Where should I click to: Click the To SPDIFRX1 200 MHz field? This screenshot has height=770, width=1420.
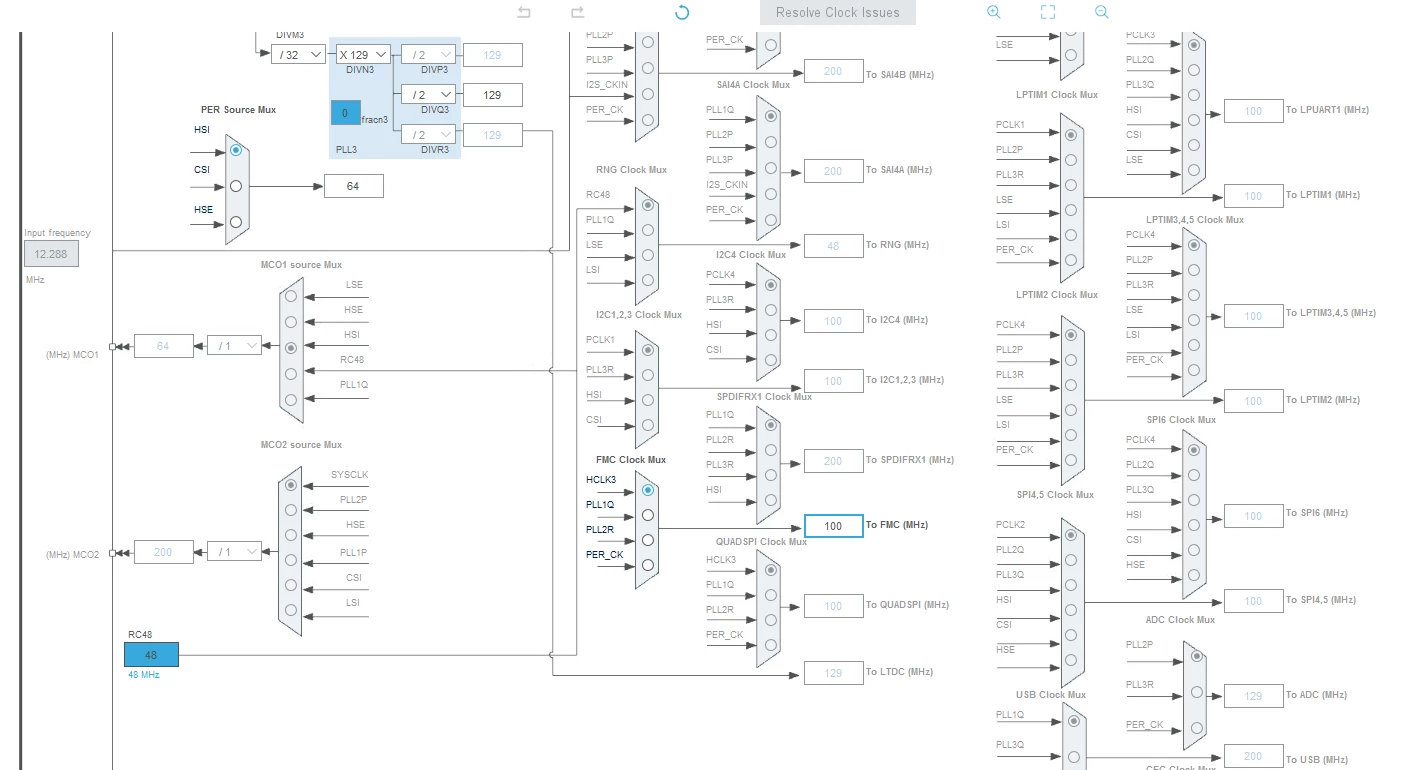(833, 461)
